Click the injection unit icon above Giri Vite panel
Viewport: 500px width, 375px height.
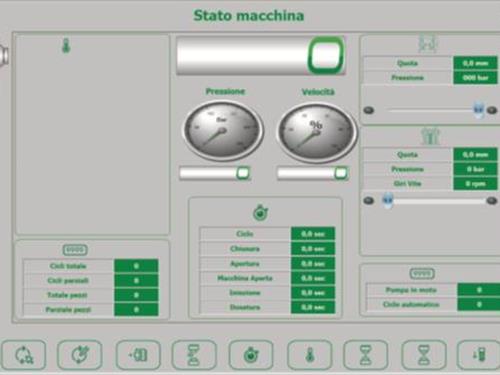coord(430,136)
